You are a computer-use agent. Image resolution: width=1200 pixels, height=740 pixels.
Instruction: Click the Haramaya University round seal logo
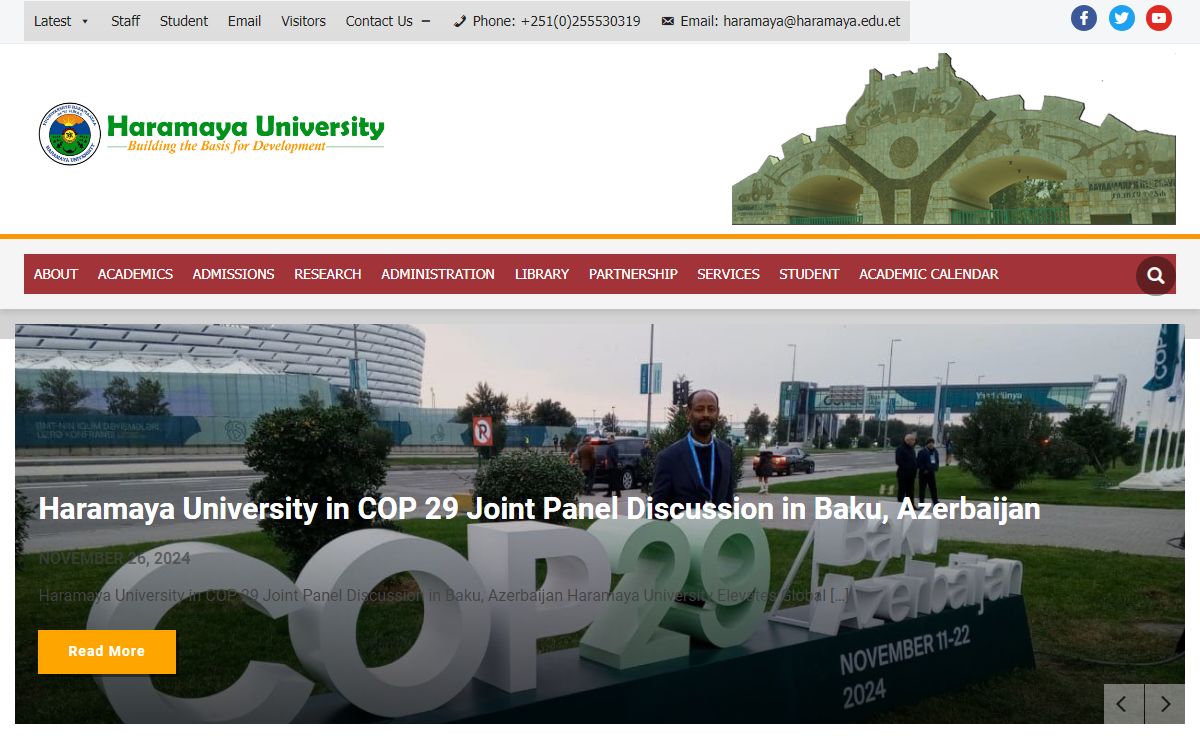pyautogui.click(x=70, y=133)
